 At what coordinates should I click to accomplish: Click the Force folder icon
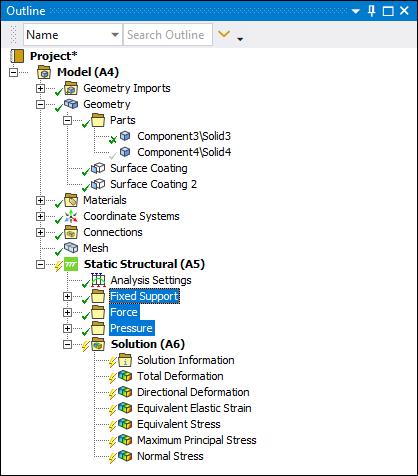98,312
